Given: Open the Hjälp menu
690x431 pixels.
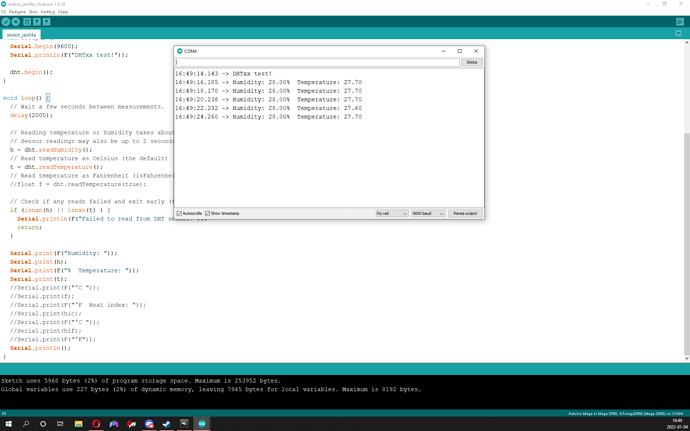Looking at the screenshot, I should click(63, 12).
